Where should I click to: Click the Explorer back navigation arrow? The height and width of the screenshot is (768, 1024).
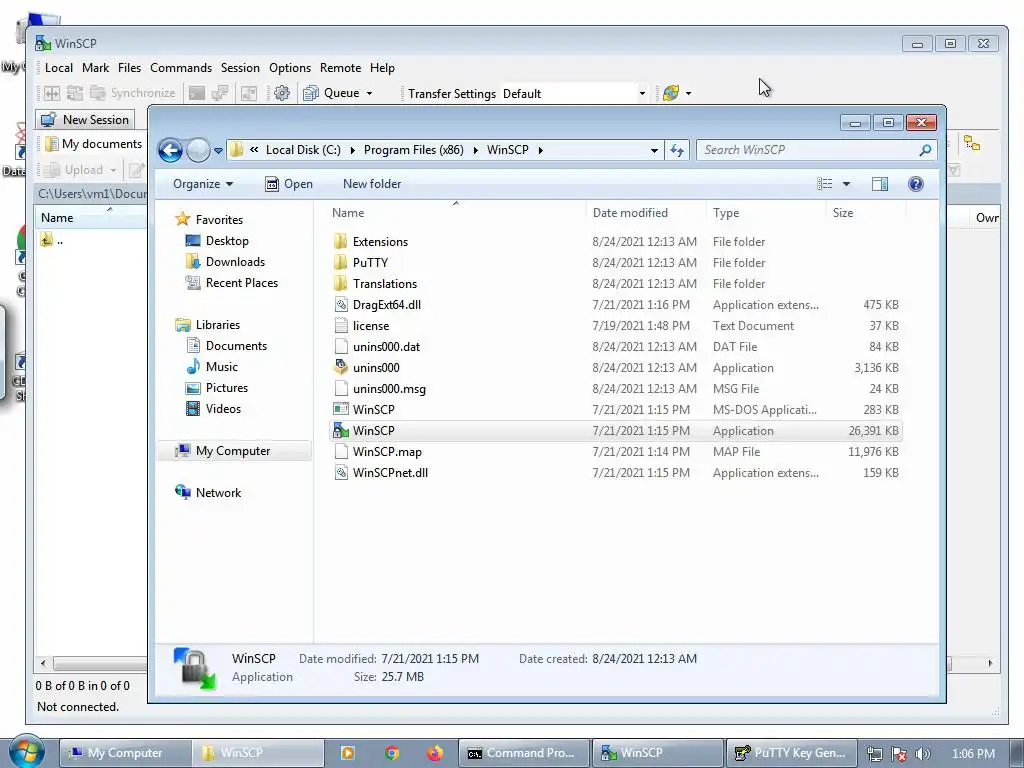(170, 150)
